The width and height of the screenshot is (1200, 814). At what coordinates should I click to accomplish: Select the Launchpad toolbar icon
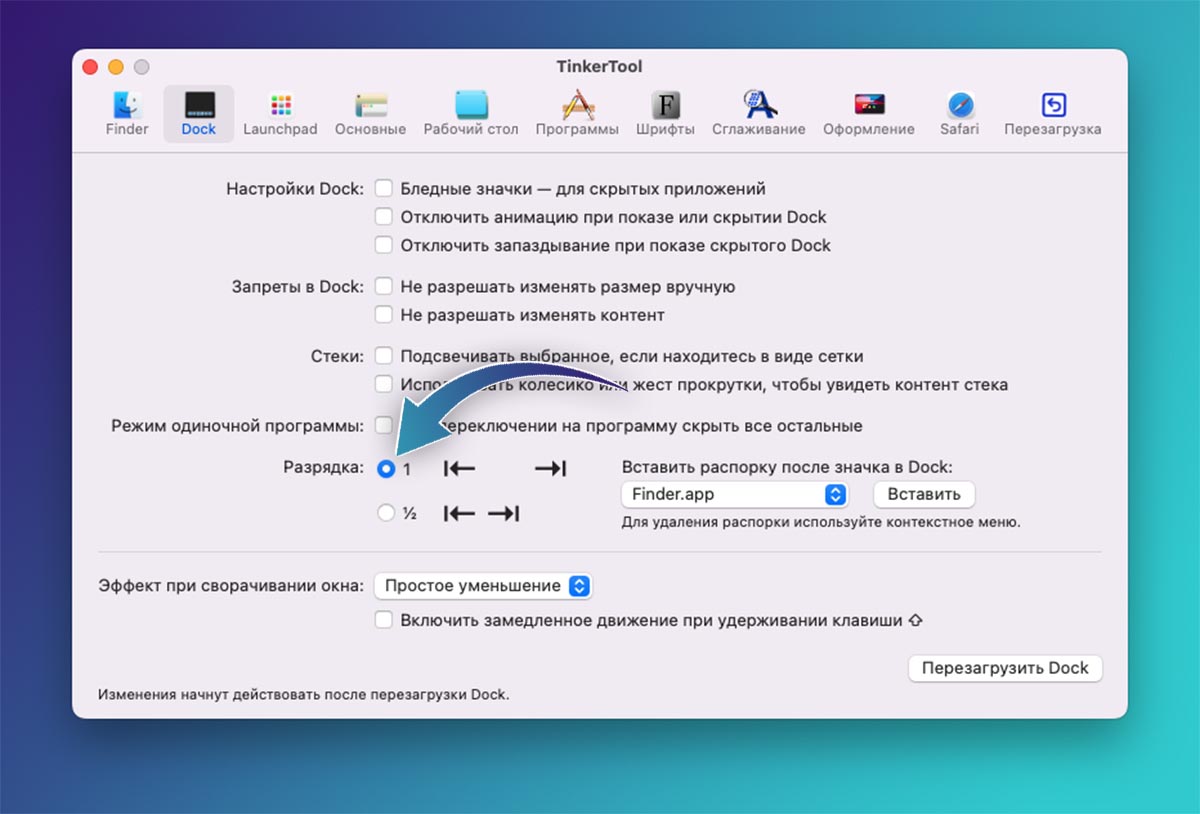(280, 105)
